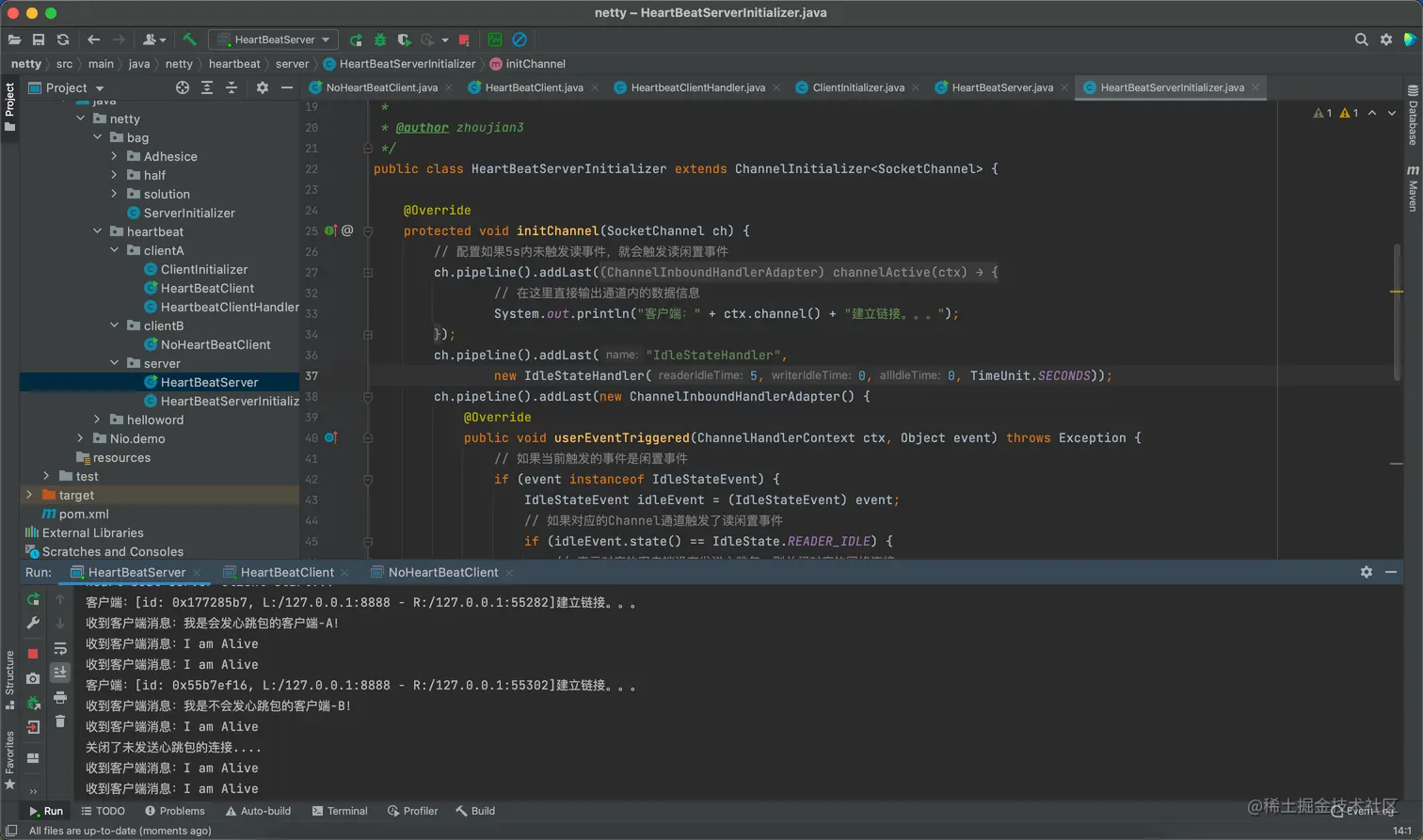Click the Synchronize/reload toolbar icon
The image size is (1423, 840).
point(63,40)
